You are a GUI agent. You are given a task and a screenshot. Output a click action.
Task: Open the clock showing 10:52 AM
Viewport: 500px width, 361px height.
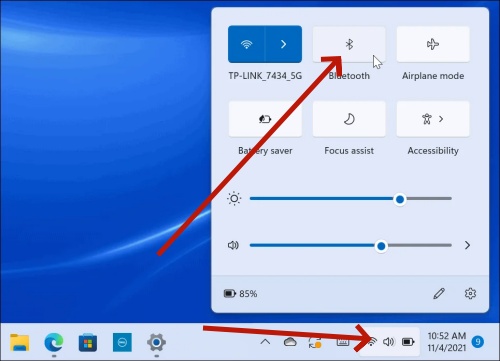[x=447, y=342]
